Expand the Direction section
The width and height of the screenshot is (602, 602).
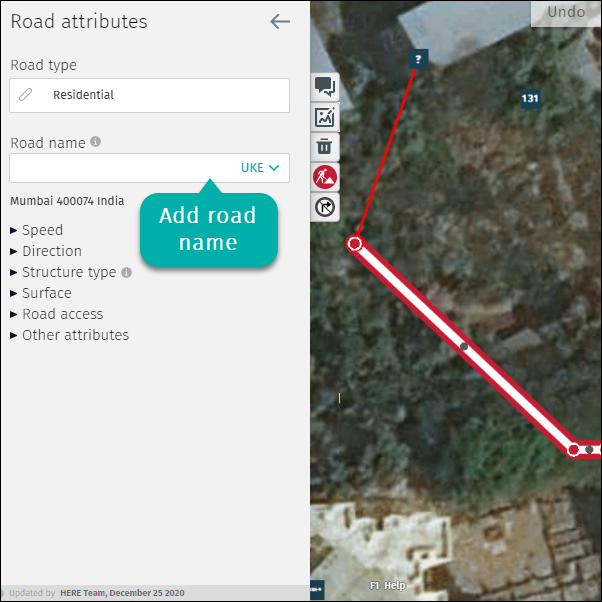point(46,251)
